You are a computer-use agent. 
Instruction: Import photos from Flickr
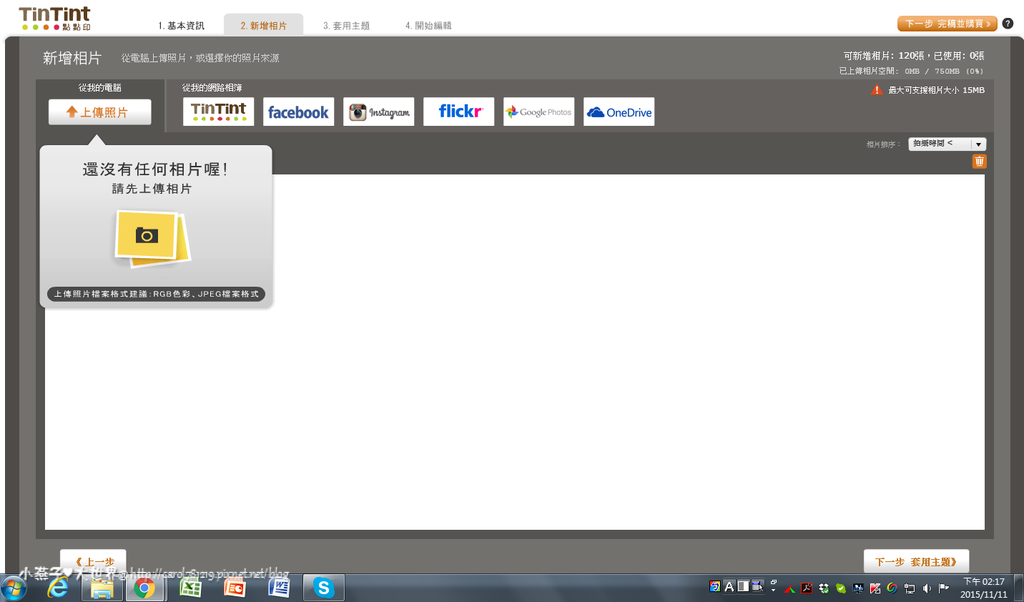(x=458, y=112)
